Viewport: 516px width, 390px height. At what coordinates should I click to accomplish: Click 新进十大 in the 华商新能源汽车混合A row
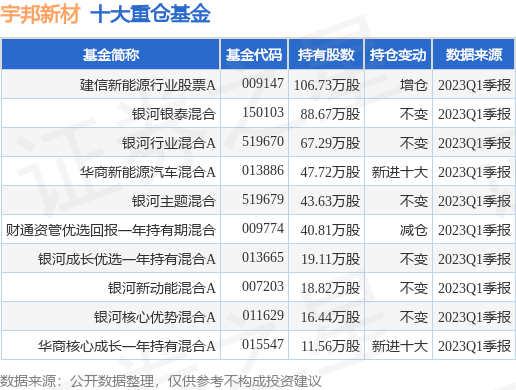(400, 172)
